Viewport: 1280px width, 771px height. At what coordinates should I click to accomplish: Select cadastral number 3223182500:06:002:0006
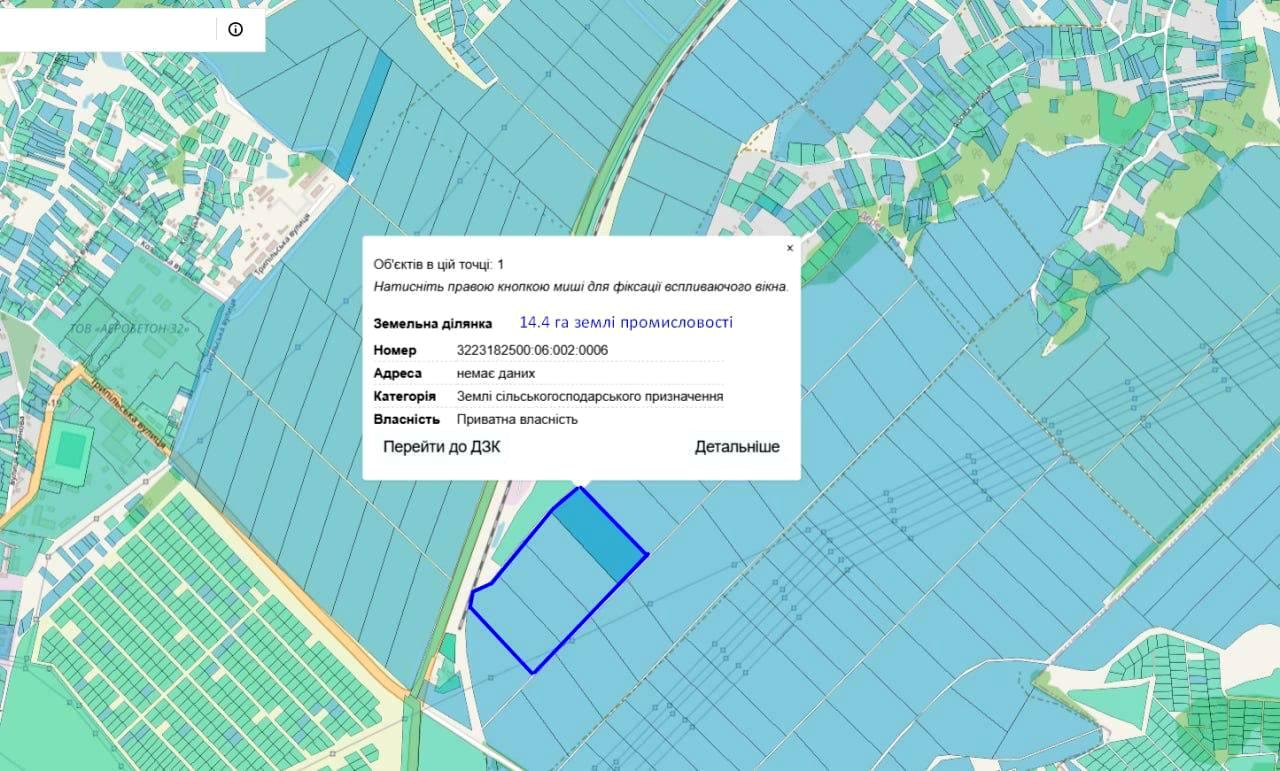pyautogui.click(x=532, y=350)
